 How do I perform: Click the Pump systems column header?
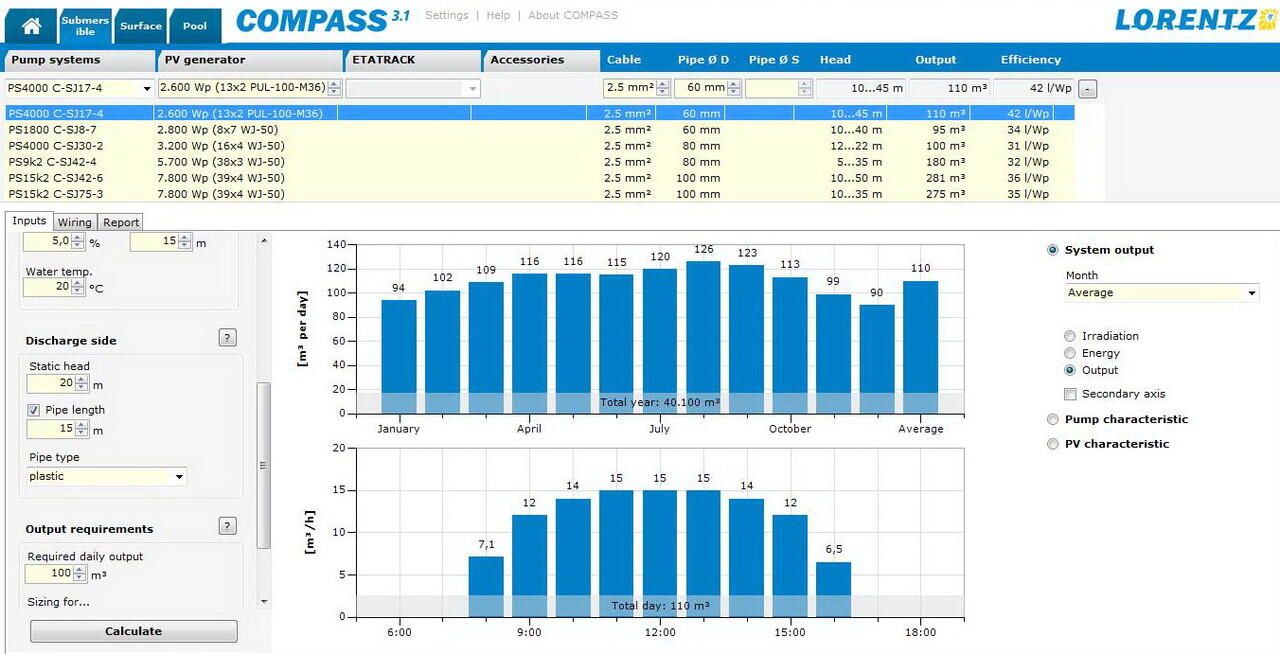tap(80, 60)
